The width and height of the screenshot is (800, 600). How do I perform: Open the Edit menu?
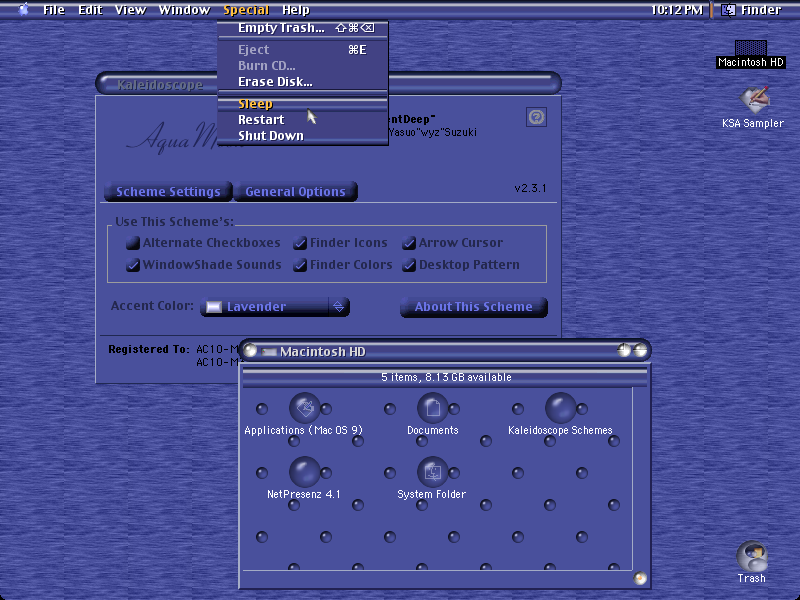90,10
